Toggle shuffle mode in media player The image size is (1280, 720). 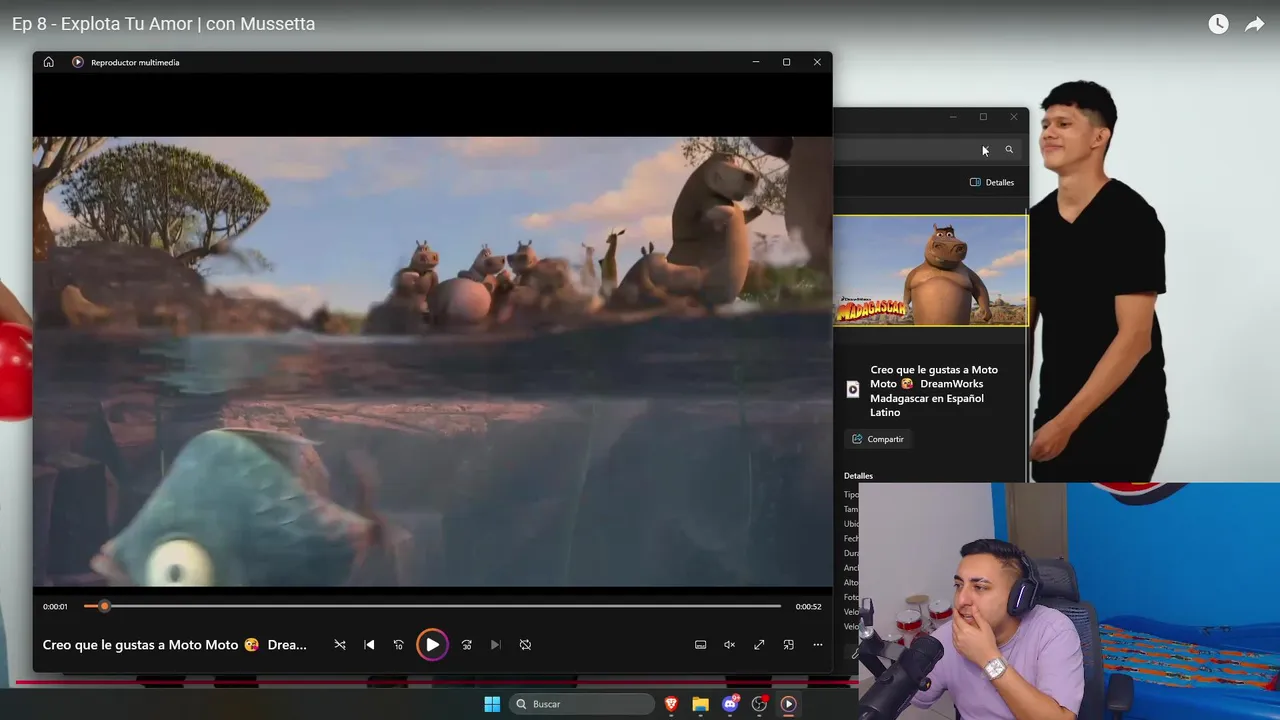pyautogui.click(x=340, y=645)
